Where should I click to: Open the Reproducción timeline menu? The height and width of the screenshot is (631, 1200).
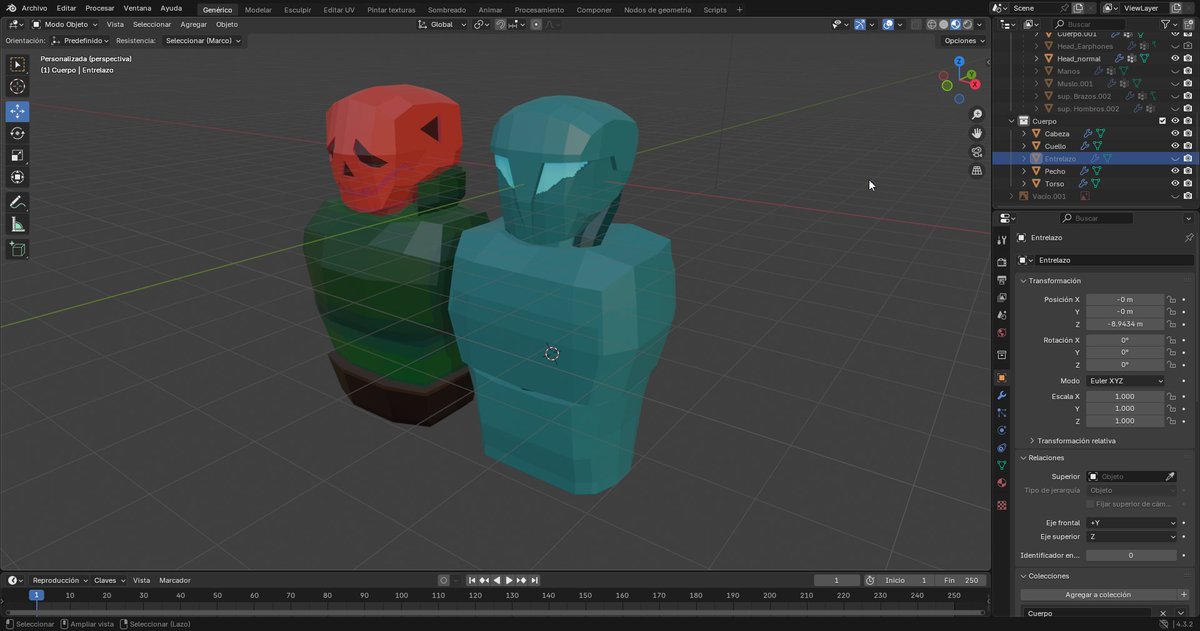tap(59, 580)
